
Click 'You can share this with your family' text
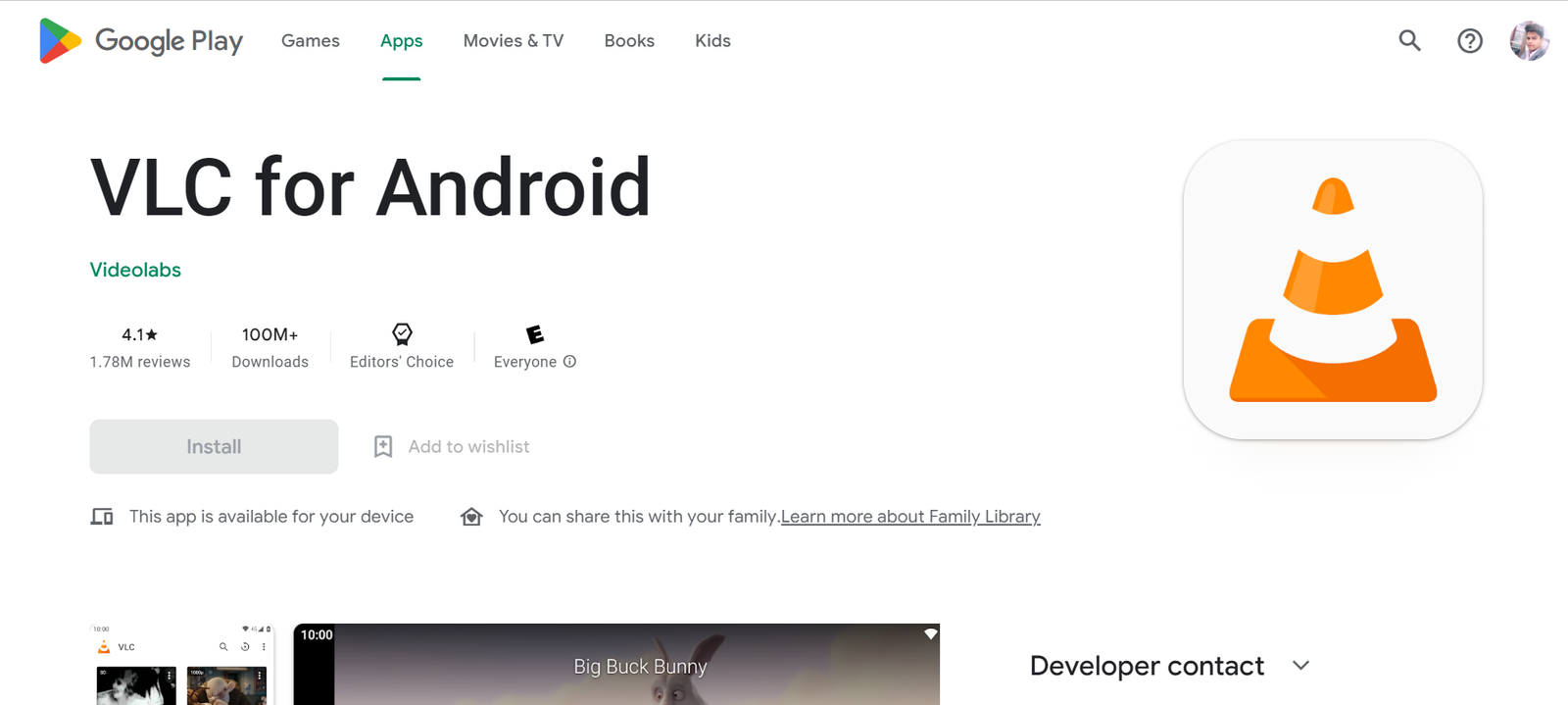(x=639, y=517)
